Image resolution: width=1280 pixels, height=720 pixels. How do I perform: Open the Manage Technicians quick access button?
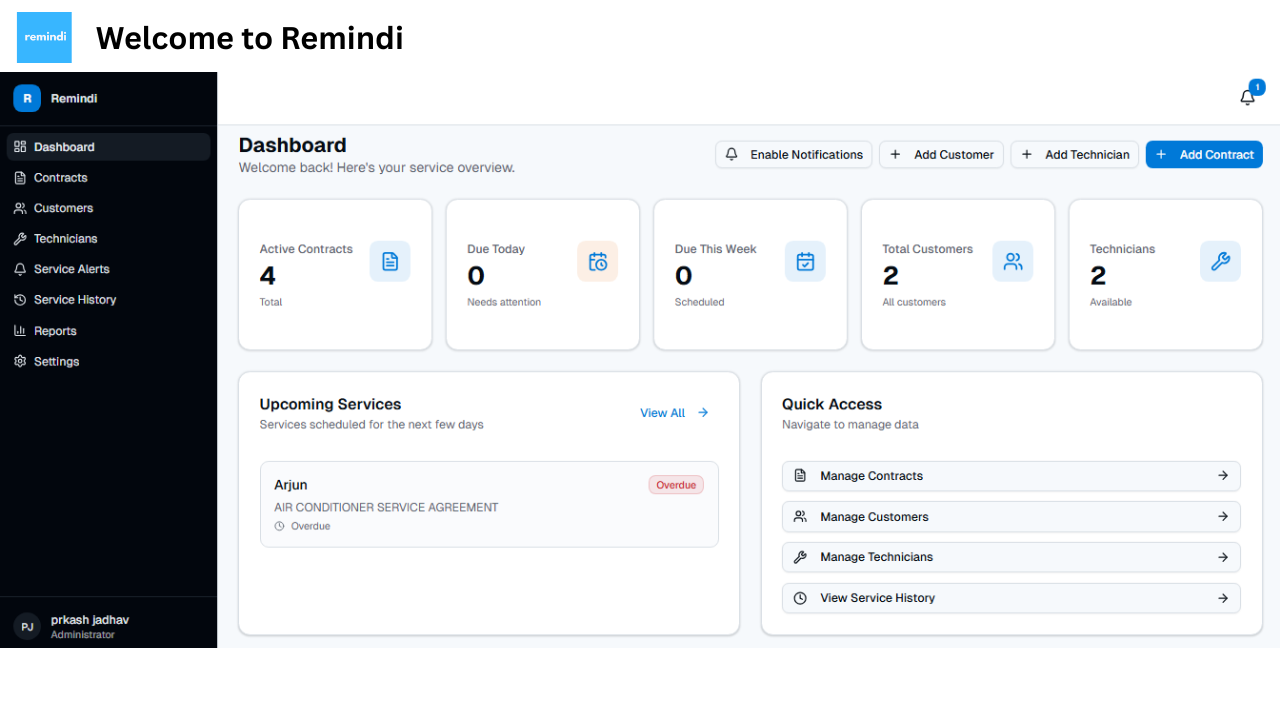tap(1011, 557)
